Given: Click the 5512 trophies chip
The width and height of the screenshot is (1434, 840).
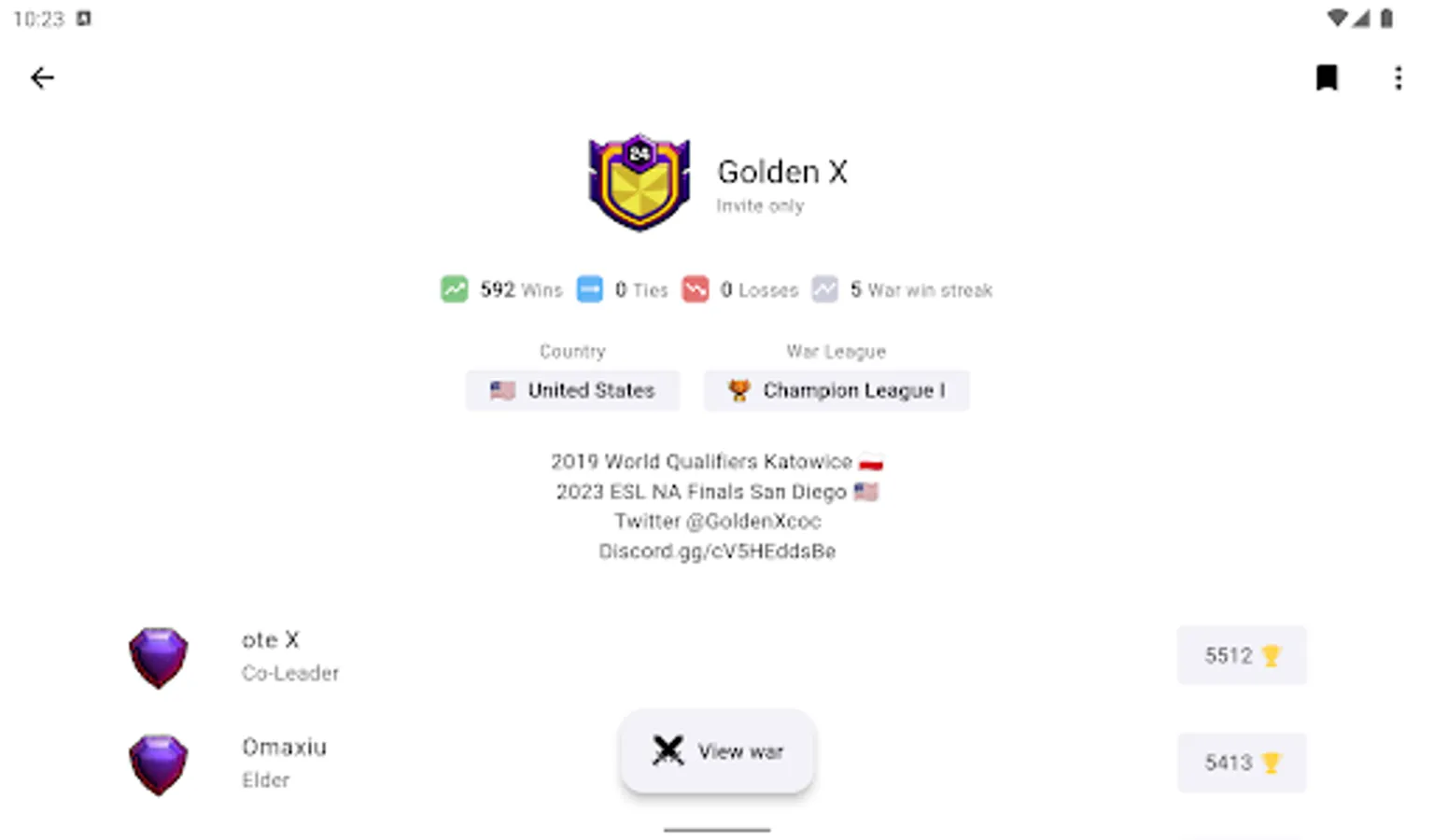Looking at the screenshot, I should click(x=1242, y=655).
